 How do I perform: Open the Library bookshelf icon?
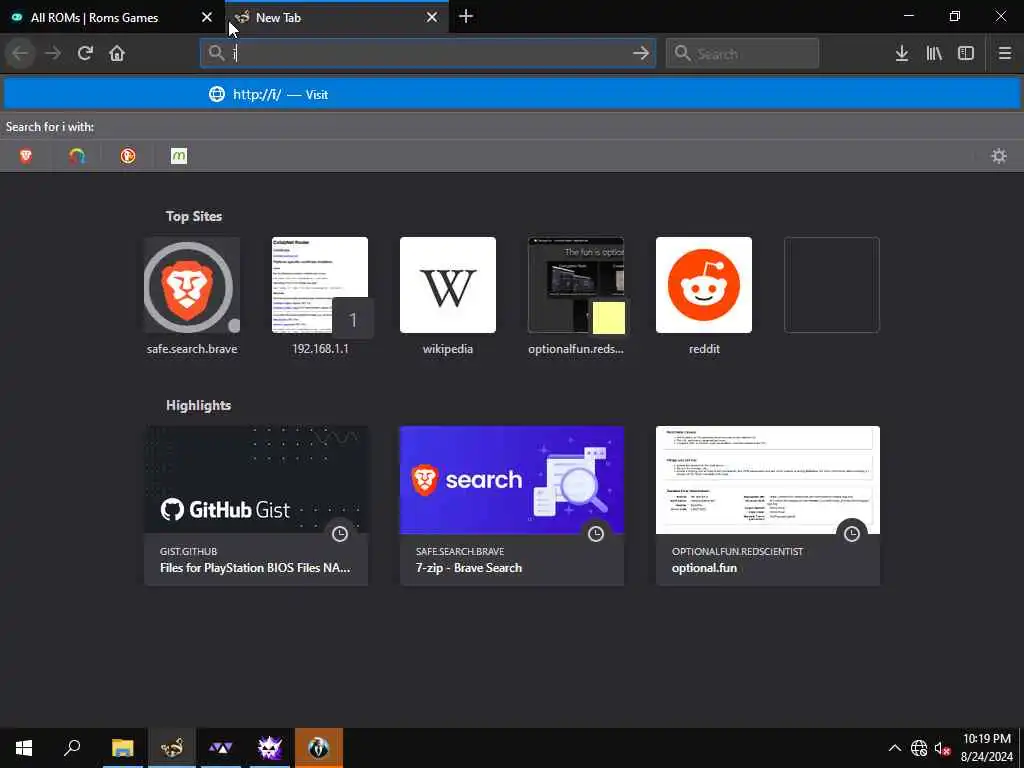pos(934,54)
